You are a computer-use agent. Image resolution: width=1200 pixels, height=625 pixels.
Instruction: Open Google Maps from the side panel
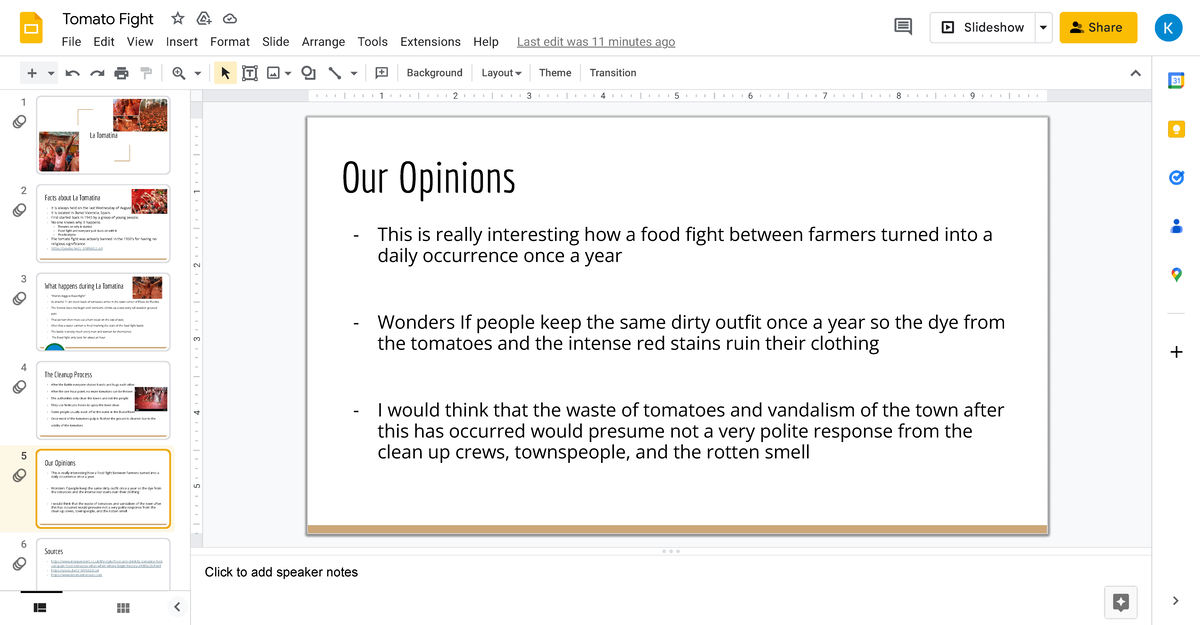[1176, 274]
